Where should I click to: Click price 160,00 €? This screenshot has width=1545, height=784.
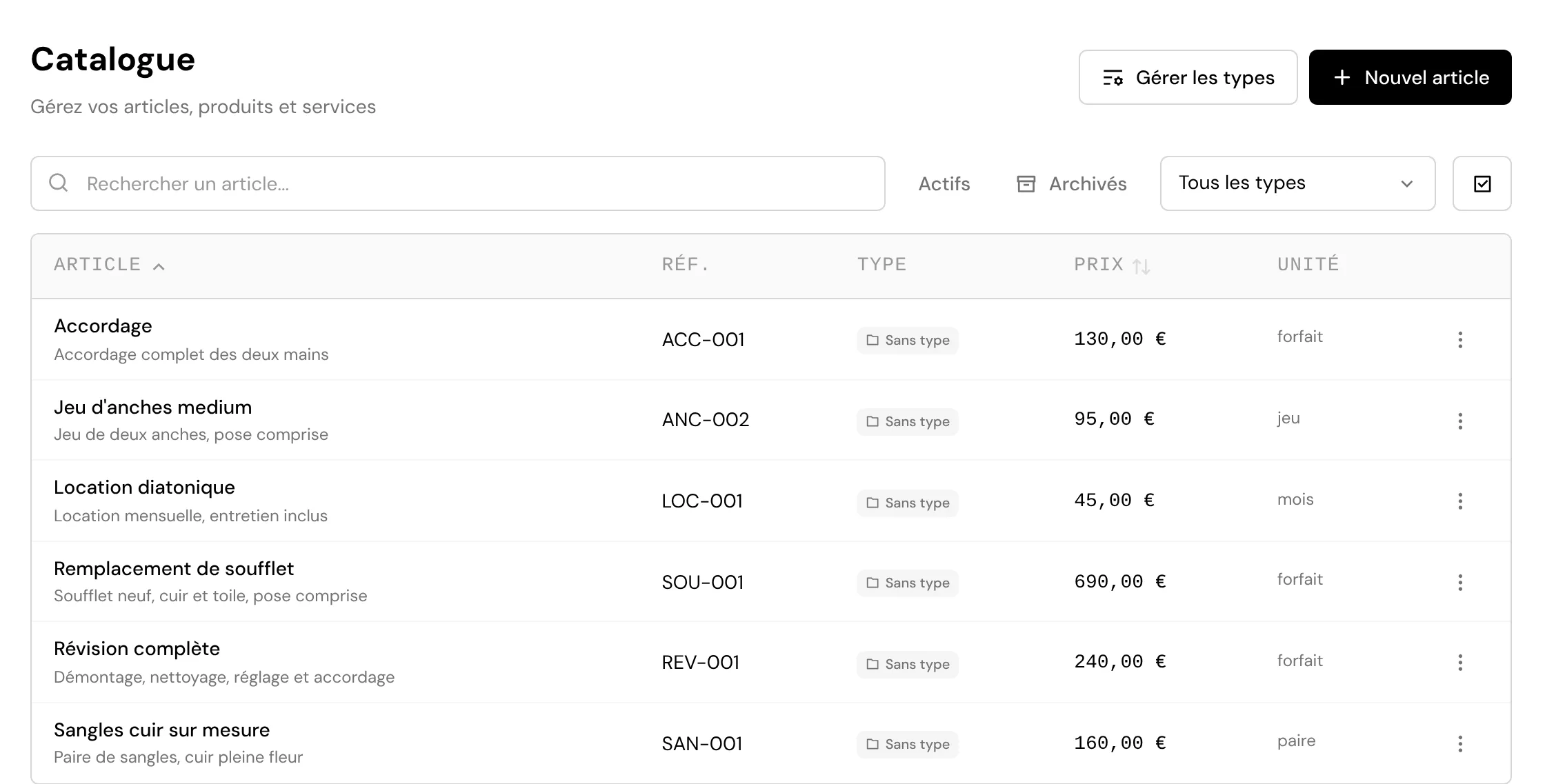tap(1119, 743)
